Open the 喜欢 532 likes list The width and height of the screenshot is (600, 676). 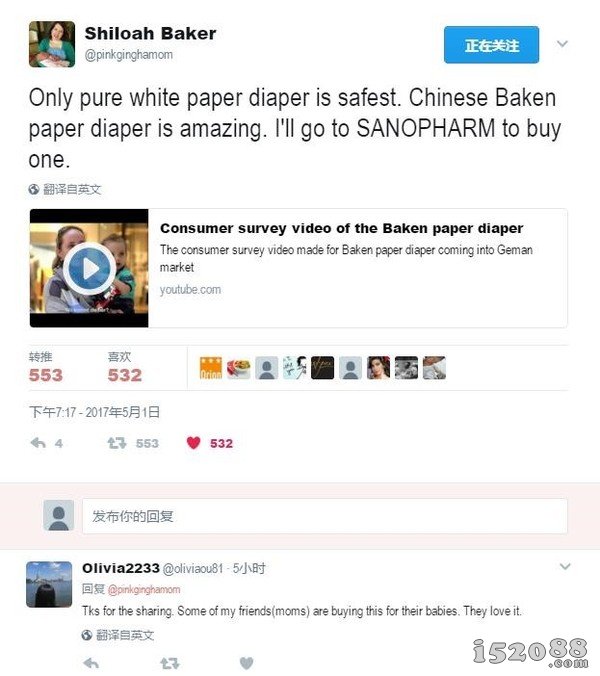coord(125,367)
